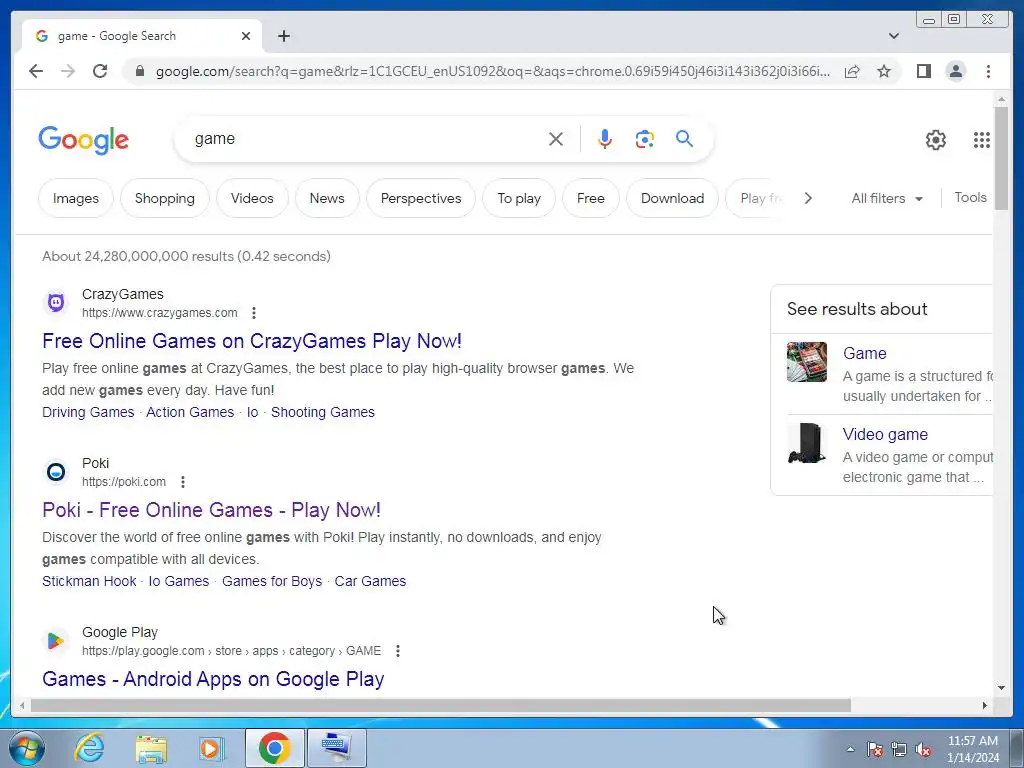Screen dimensions: 1024x768
Task: Click the vertical scrollbar down arrow
Action: pos(1002,687)
